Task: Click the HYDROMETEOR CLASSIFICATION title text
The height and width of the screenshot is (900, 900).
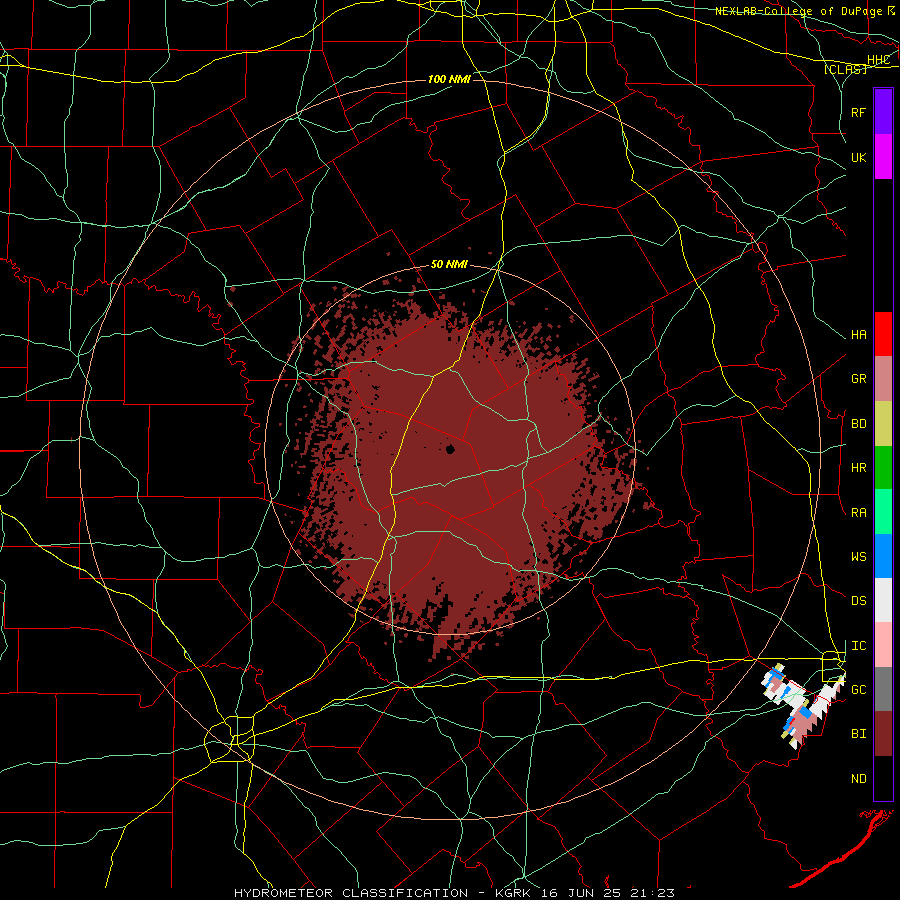Action: (351, 893)
